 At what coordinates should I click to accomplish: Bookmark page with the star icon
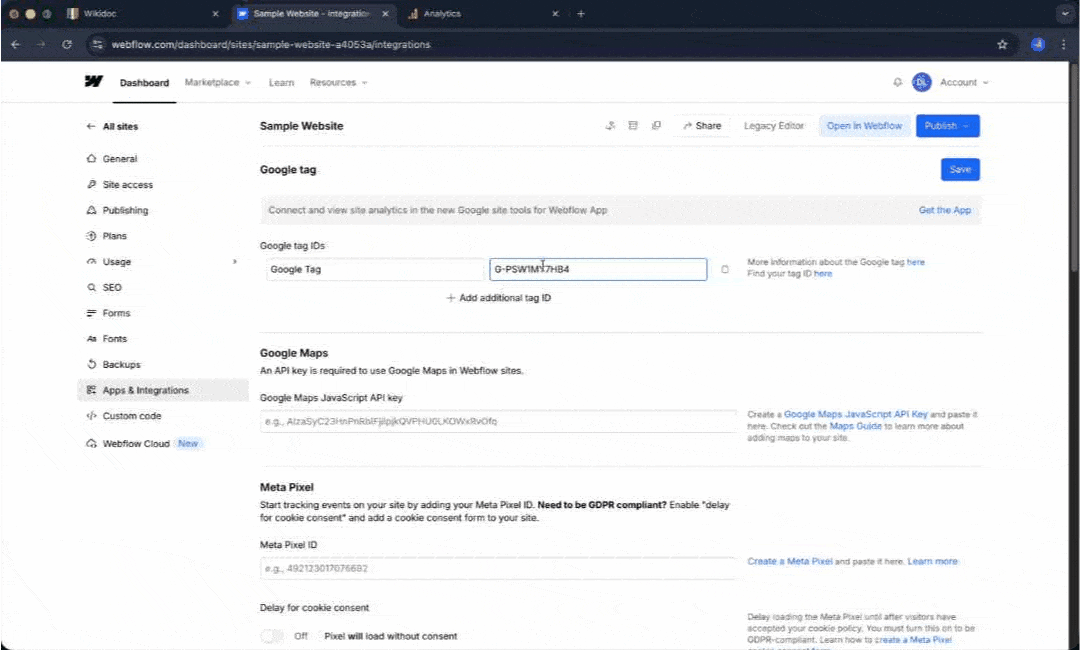[1002, 44]
